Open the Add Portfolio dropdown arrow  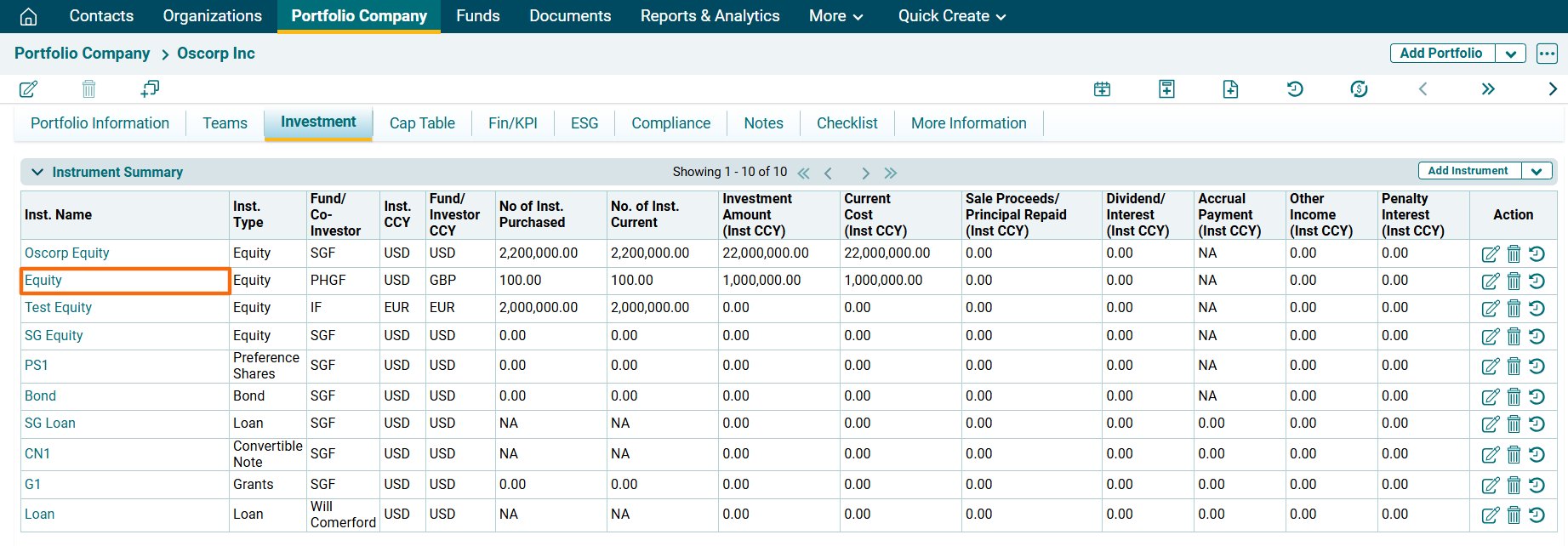point(1510,54)
